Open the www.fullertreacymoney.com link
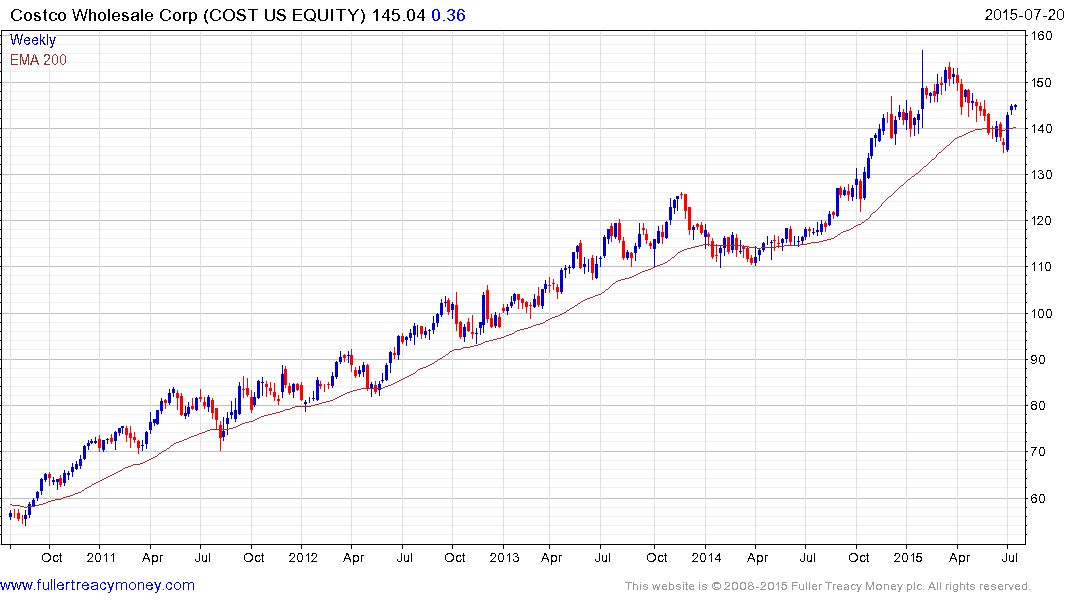The image size is (1075, 600). click(x=97, y=585)
